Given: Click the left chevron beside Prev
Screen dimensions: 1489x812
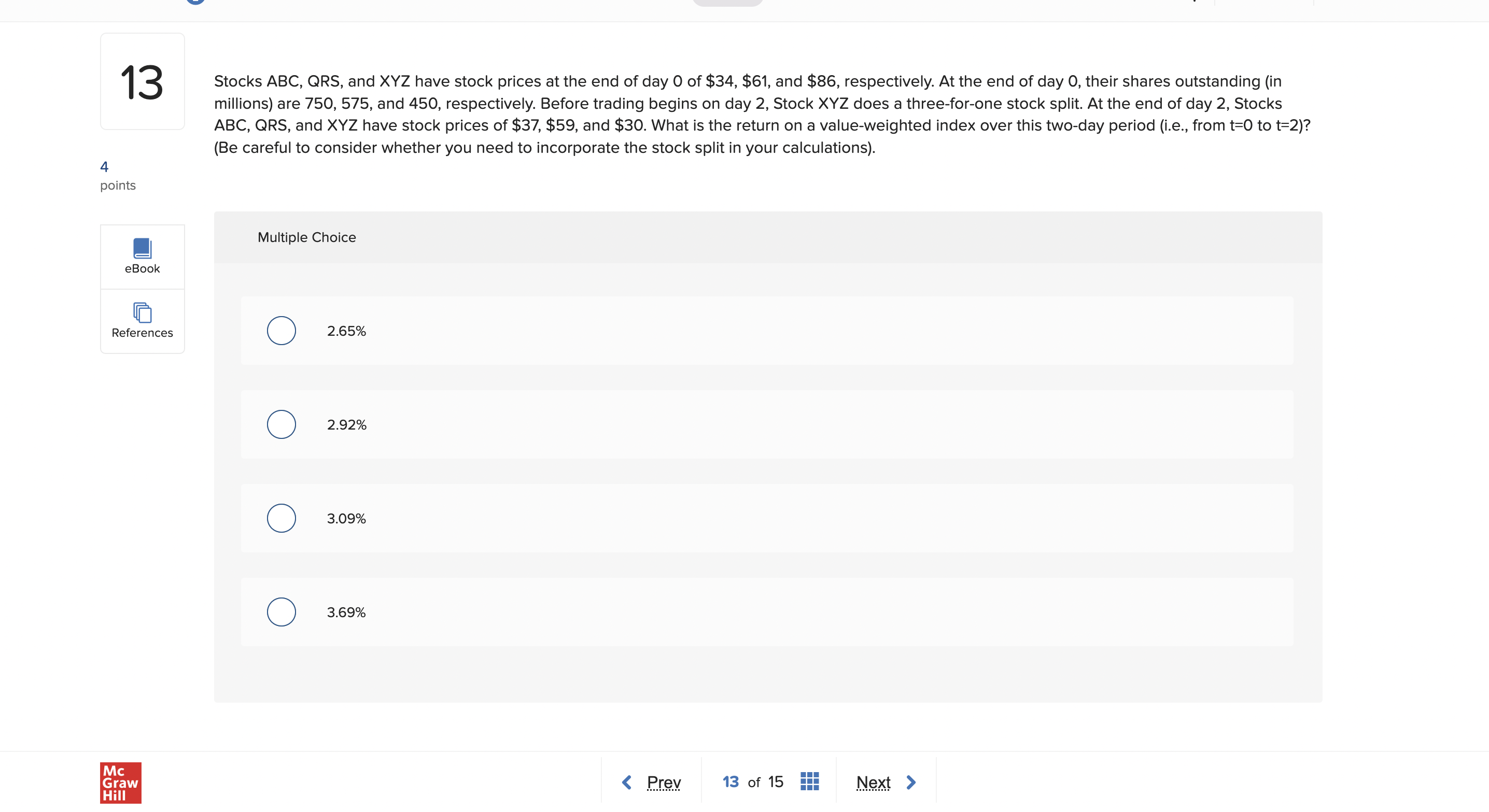Looking at the screenshot, I should tap(627, 781).
